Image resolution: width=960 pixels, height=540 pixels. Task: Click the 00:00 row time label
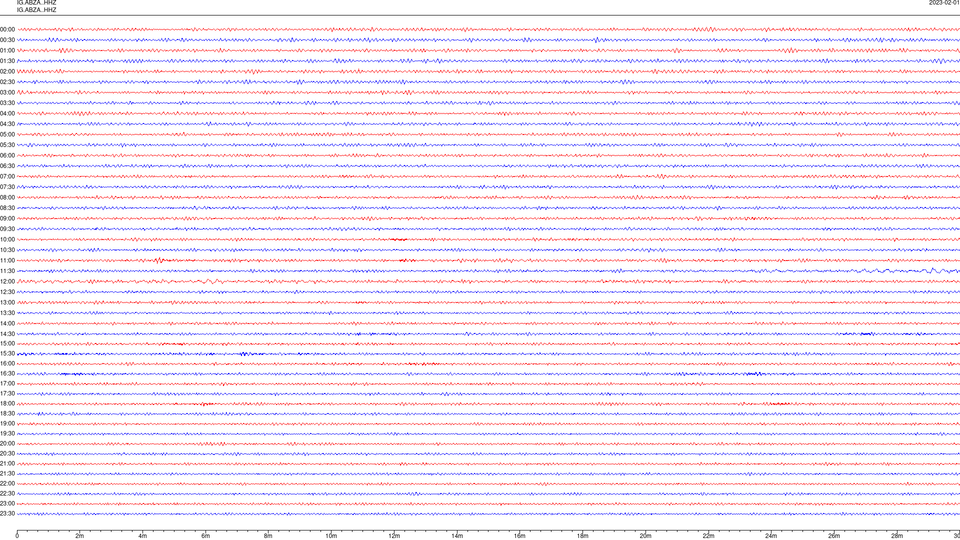coord(7,29)
